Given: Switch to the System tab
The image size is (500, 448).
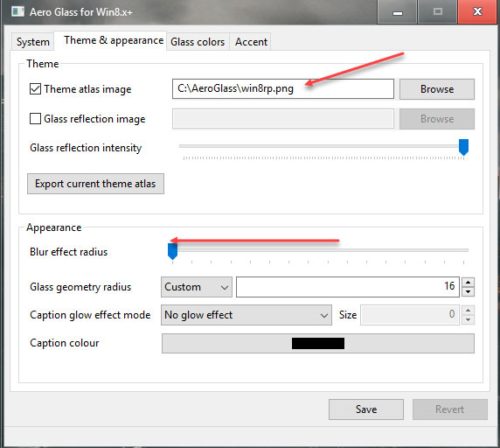Looking at the screenshot, I should (x=33, y=42).
